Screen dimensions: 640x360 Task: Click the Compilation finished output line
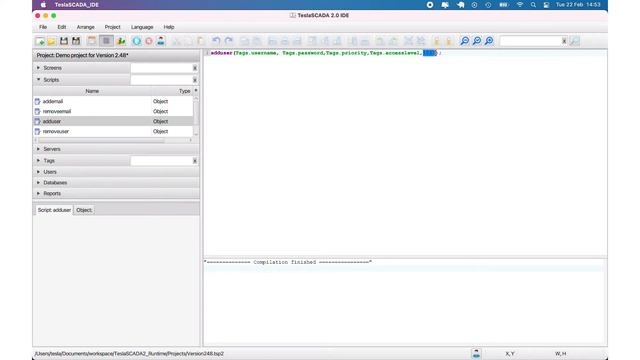288,262
